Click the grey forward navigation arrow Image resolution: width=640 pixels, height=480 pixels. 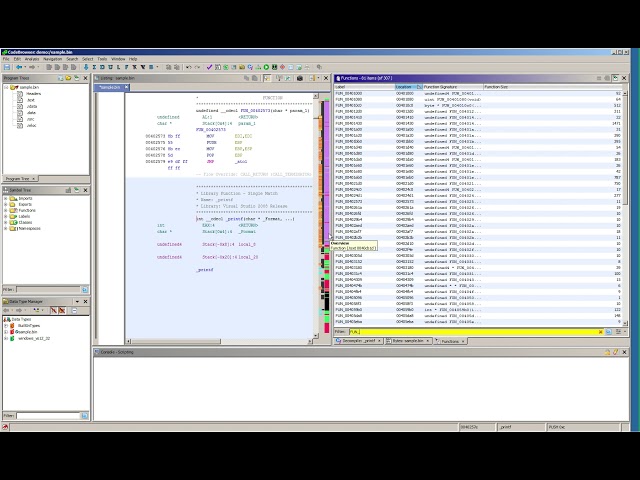click(32, 67)
